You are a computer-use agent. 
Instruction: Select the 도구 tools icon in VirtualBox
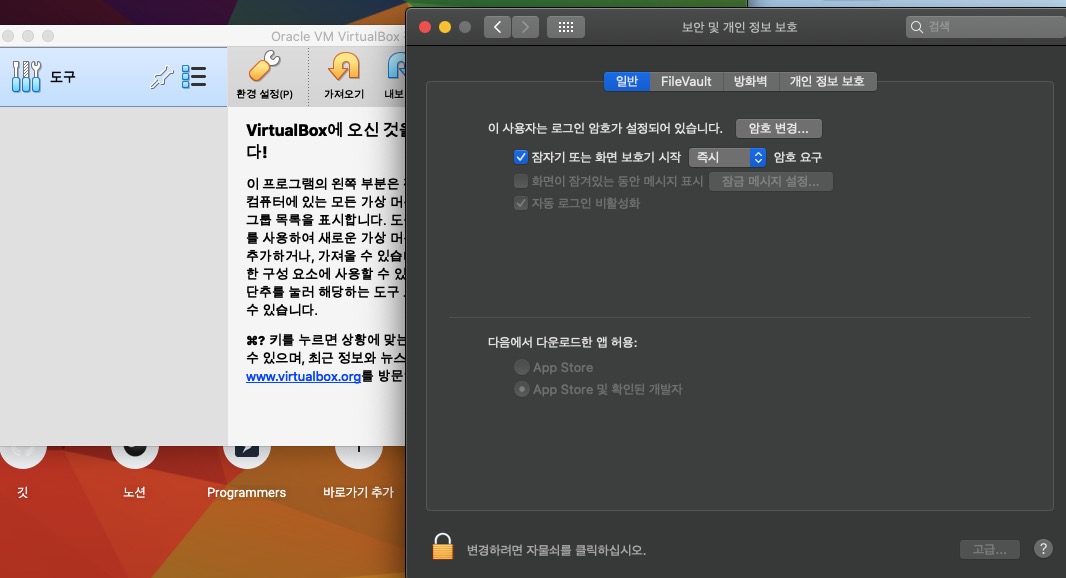pyautogui.click(x=26, y=76)
